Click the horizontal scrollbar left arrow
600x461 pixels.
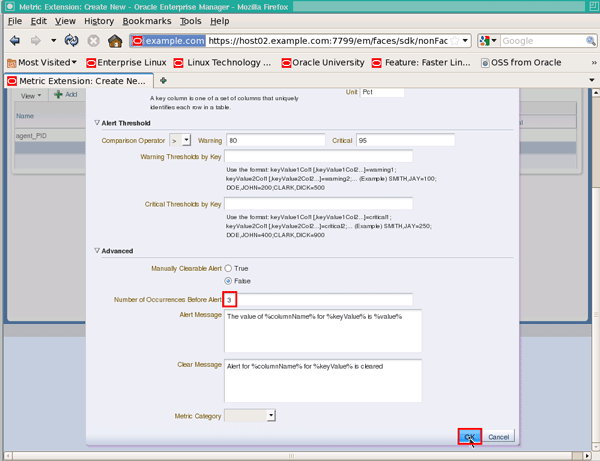point(8,456)
